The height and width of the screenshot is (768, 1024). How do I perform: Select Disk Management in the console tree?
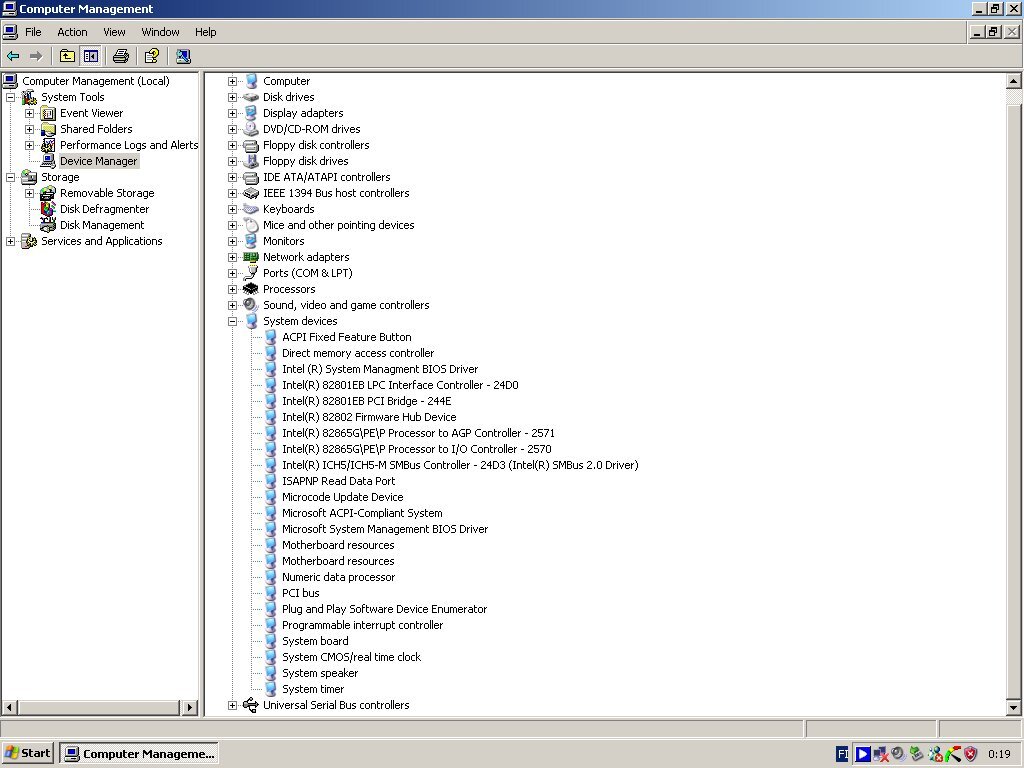[x=102, y=225]
